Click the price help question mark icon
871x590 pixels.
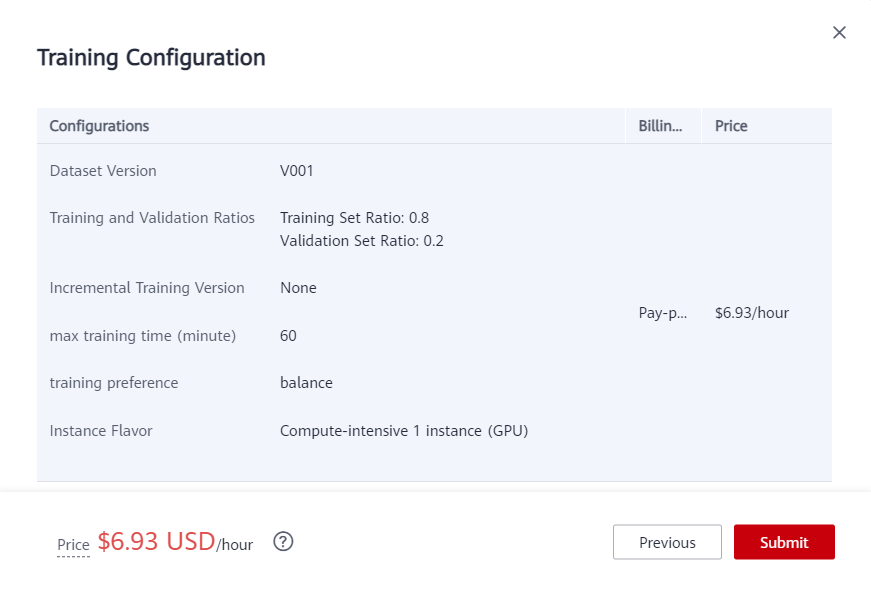(283, 542)
